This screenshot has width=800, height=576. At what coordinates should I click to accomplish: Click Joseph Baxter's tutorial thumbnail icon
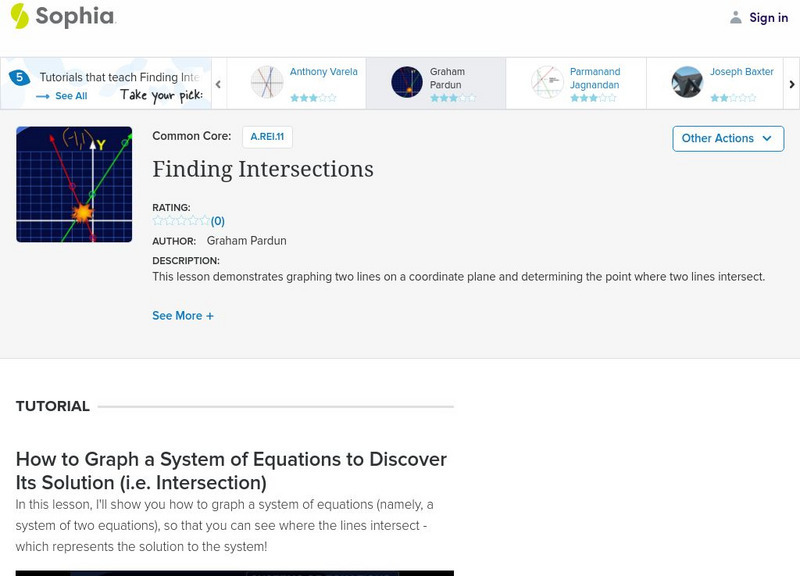coord(687,82)
